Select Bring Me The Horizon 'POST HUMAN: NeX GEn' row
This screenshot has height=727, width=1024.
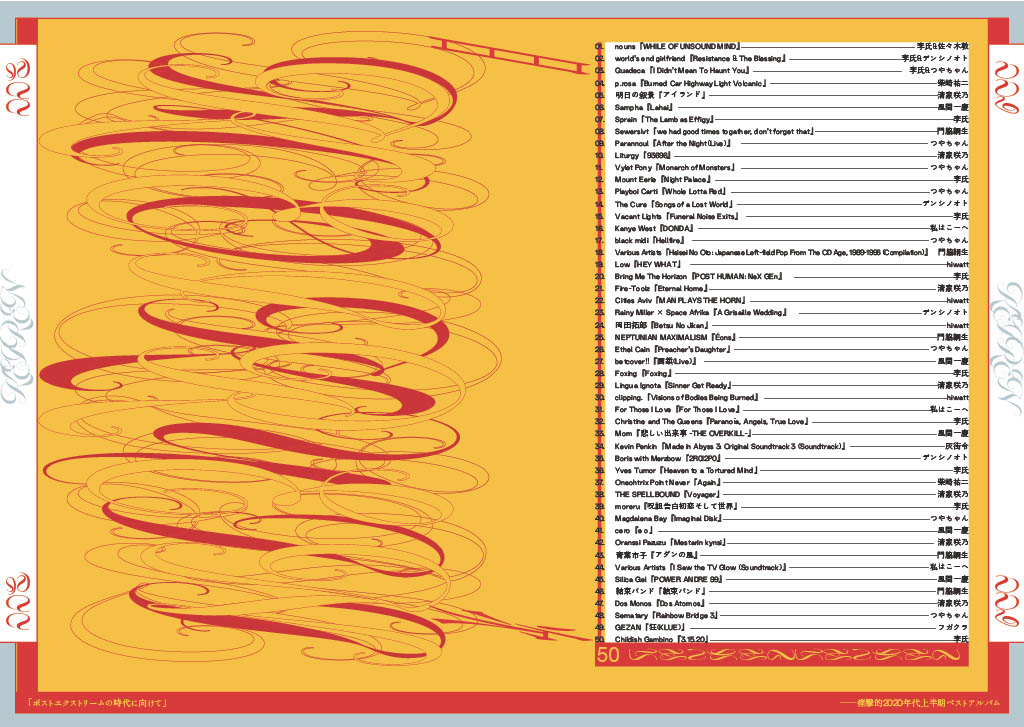782,276
